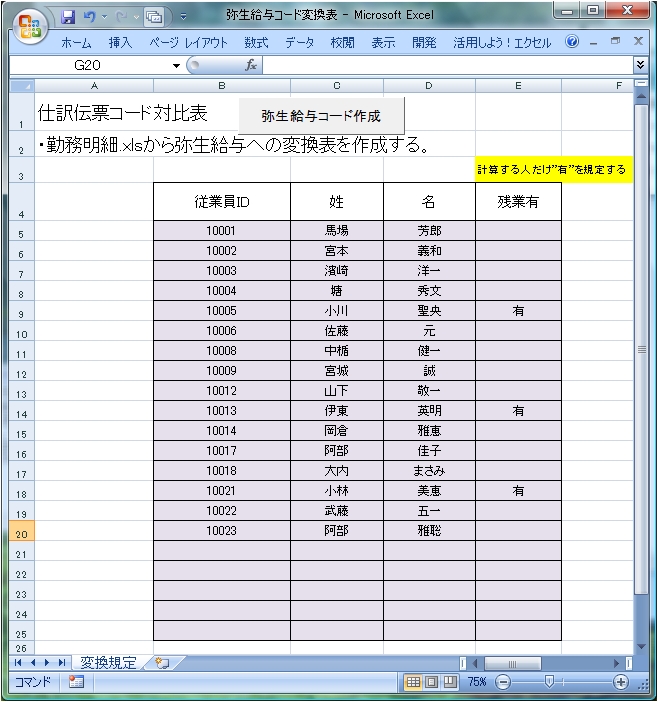Viewport: 658px width, 702px height.
Task: Zoom in with the plus button
Action: point(620,682)
